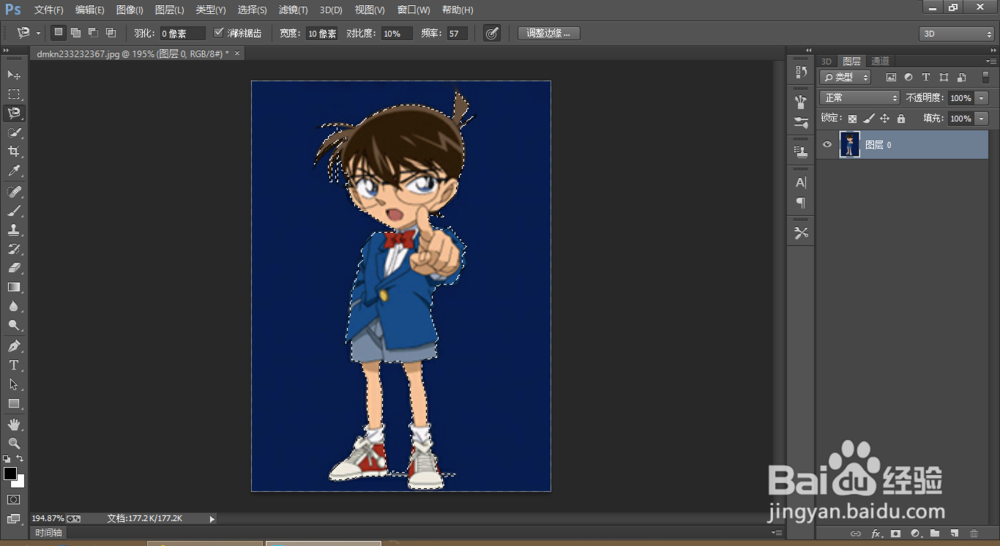Open the 正常 blend mode dropdown

point(859,98)
